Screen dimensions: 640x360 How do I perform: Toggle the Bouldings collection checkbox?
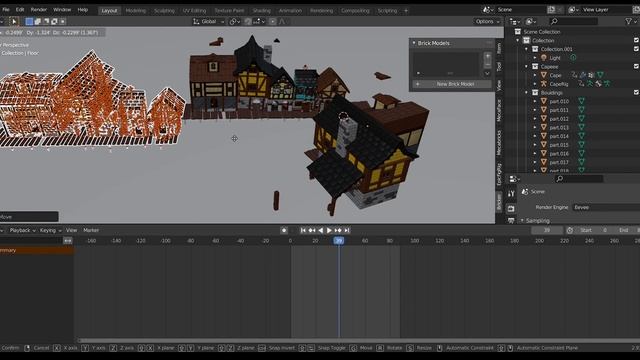tap(636, 93)
